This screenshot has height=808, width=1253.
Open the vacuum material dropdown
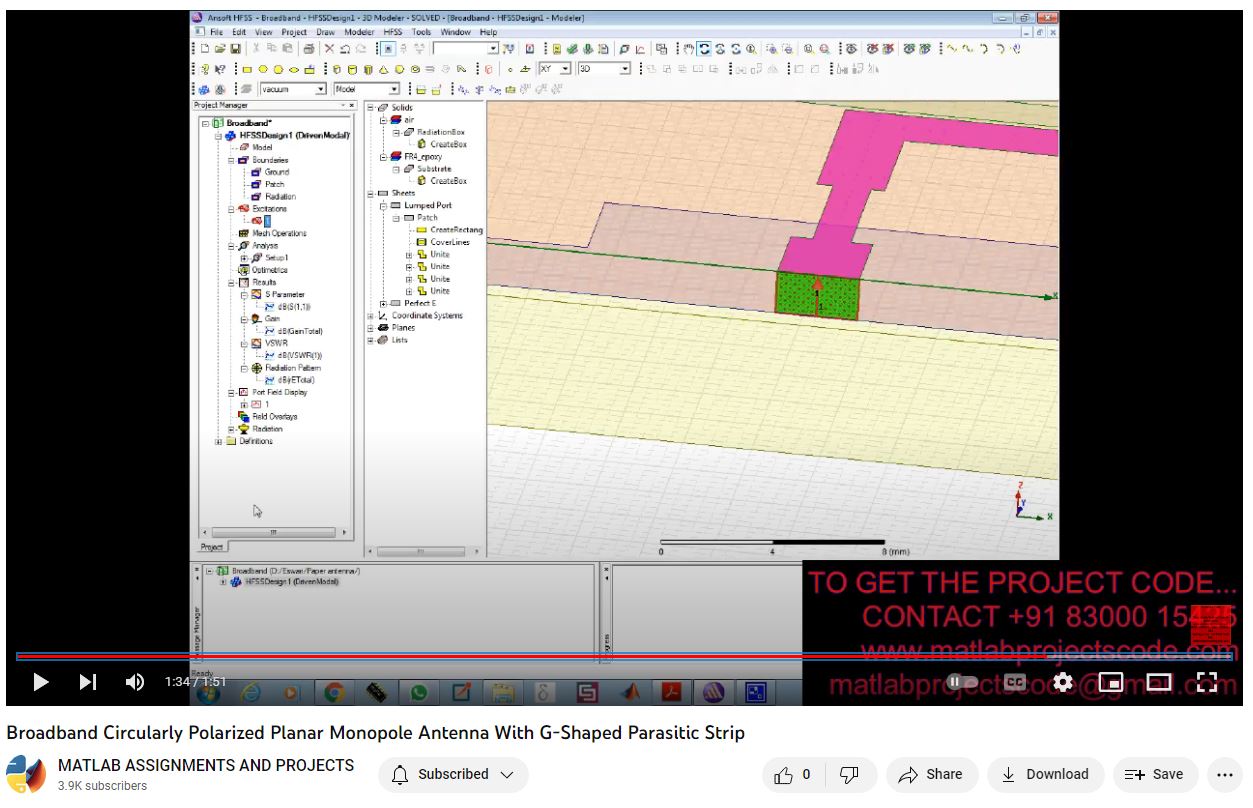coord(321,89)
